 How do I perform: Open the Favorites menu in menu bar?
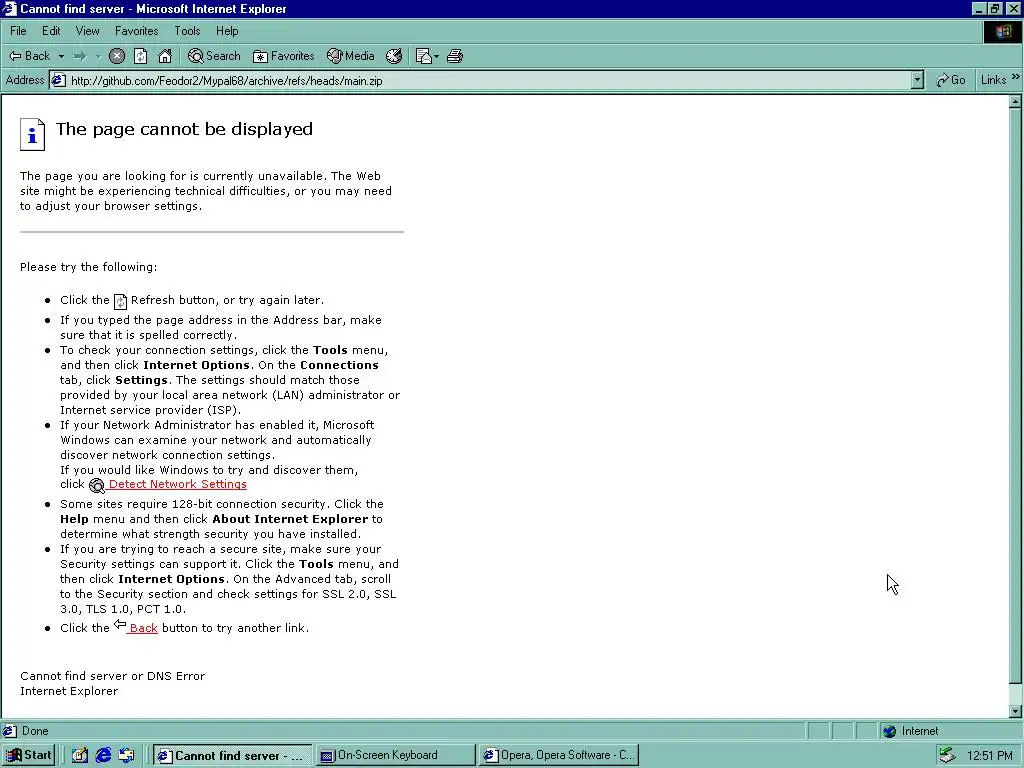click(136, 31)
